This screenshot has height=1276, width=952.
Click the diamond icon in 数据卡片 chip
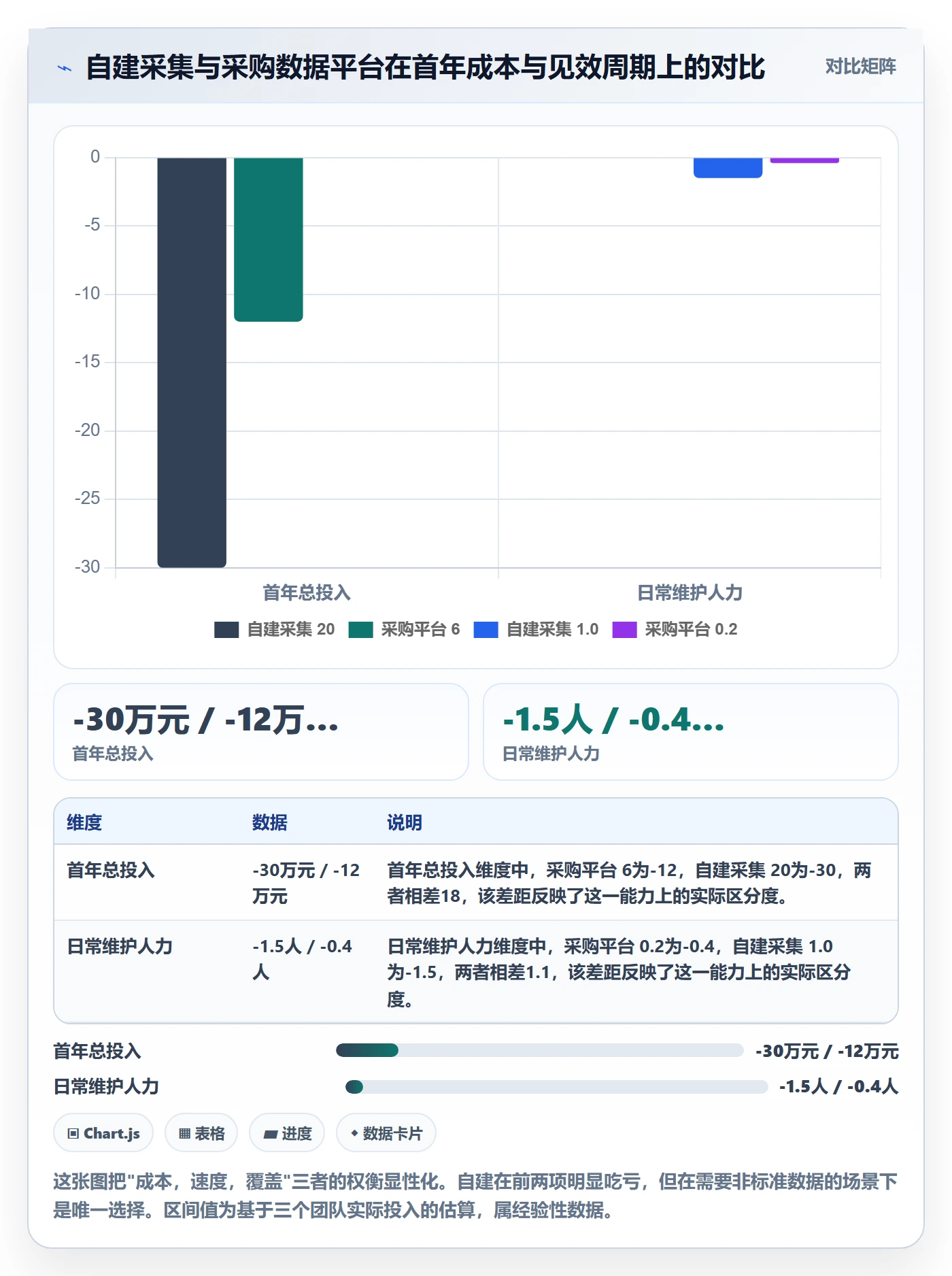(x=354, y=1133)
